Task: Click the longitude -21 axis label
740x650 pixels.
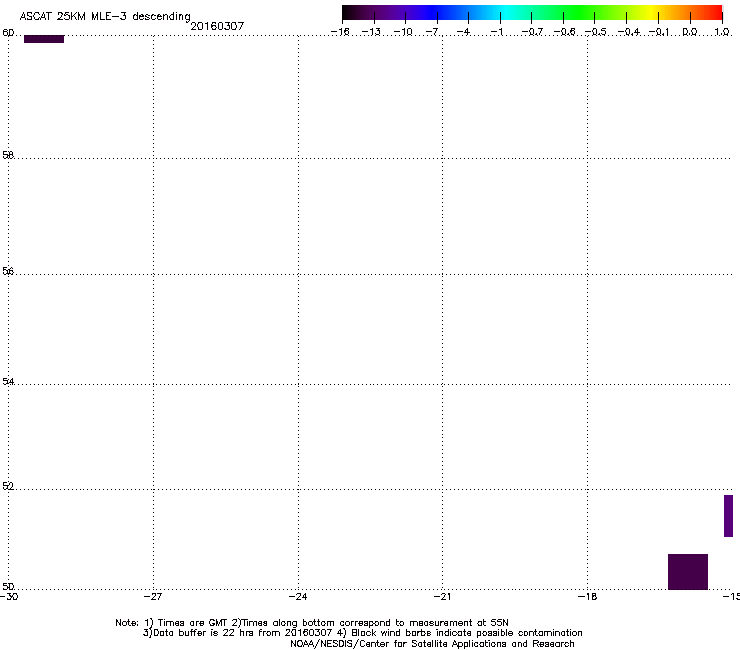Action: tap(442, 597)
